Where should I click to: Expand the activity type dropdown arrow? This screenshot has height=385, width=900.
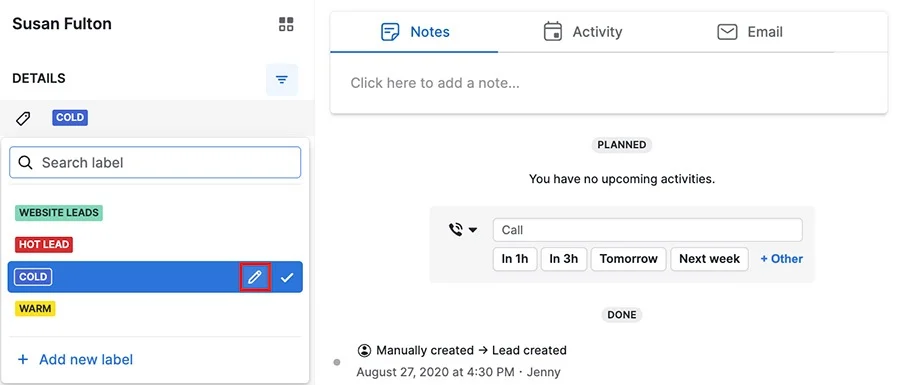click(473, 230)
